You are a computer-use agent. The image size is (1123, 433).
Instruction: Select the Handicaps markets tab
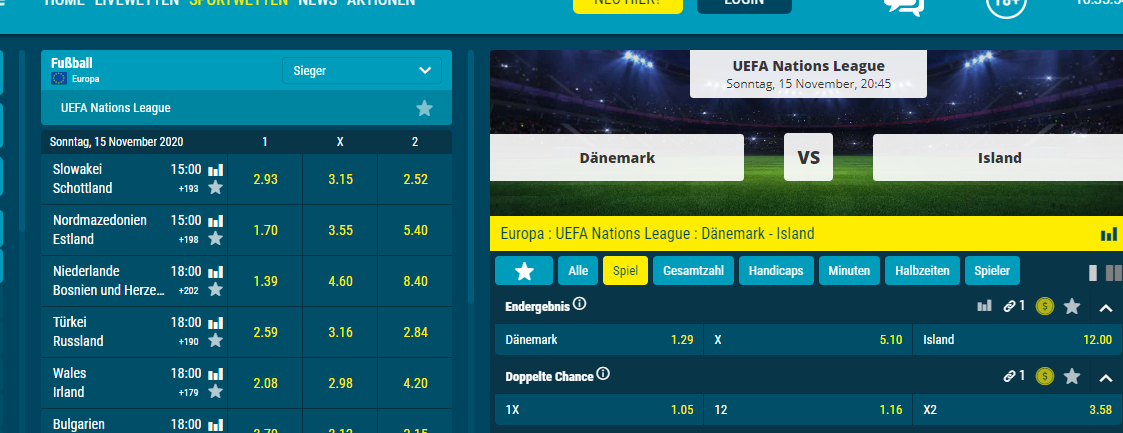point(776,271)
